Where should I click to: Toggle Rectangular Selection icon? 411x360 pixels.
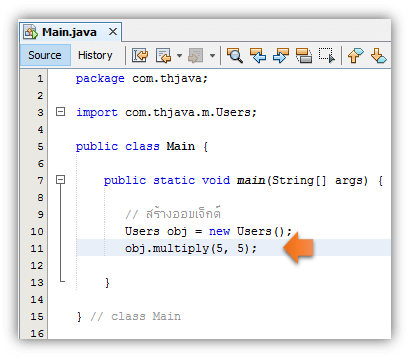(327, 55)
